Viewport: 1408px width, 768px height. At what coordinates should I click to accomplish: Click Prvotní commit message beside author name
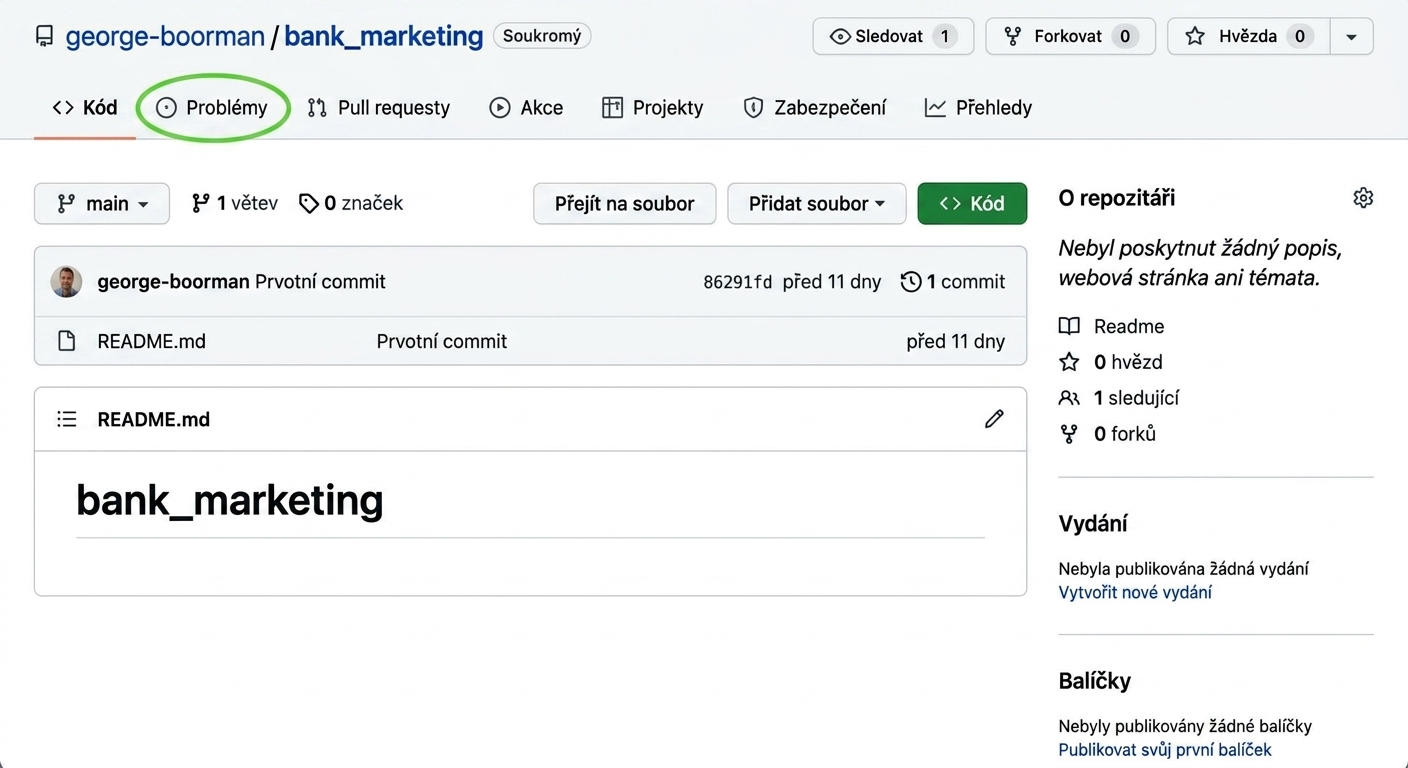click(x=320, y=282)
